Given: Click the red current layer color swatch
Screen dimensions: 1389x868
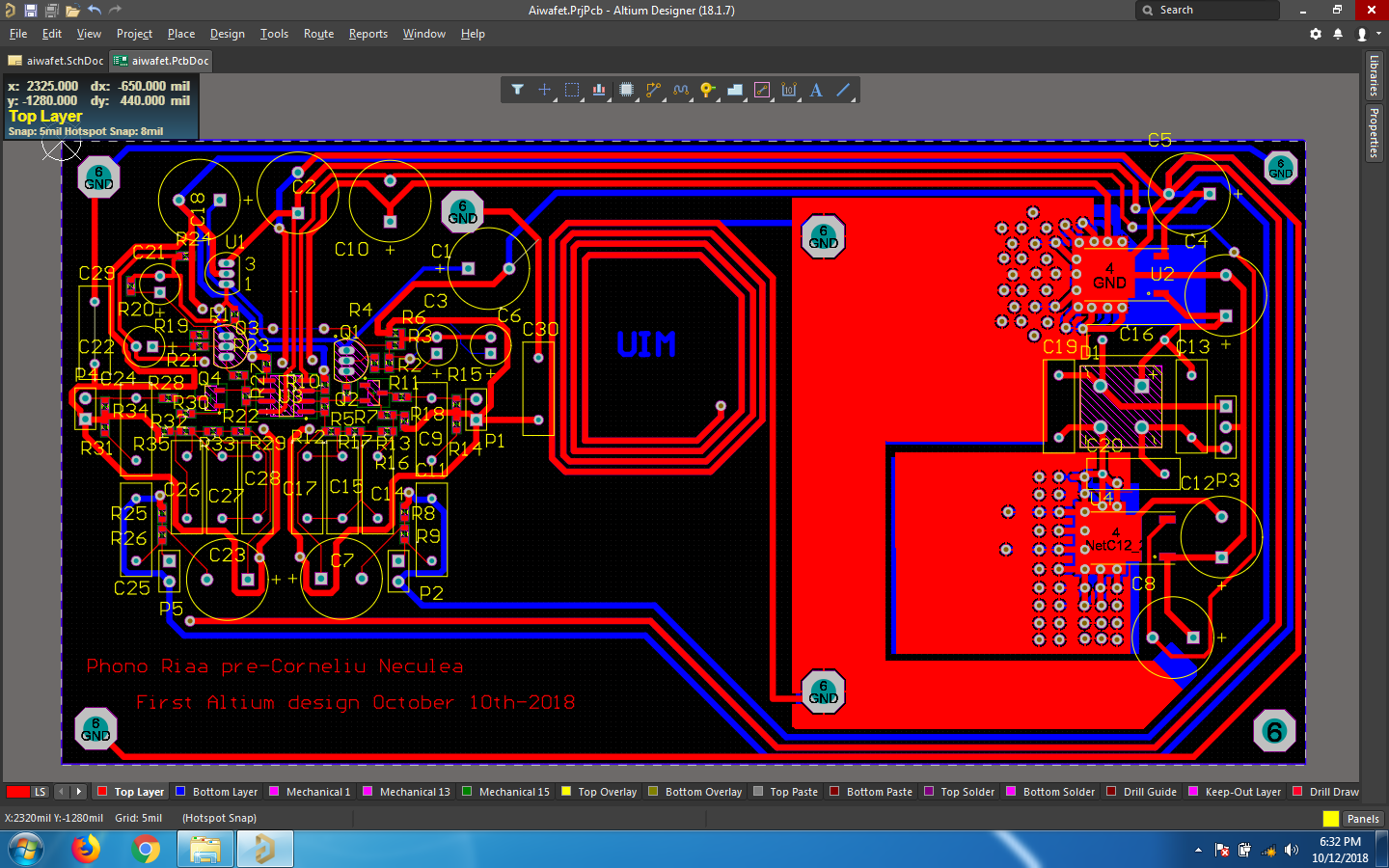Looking at the screenshot, I should [x=17, y=792].
